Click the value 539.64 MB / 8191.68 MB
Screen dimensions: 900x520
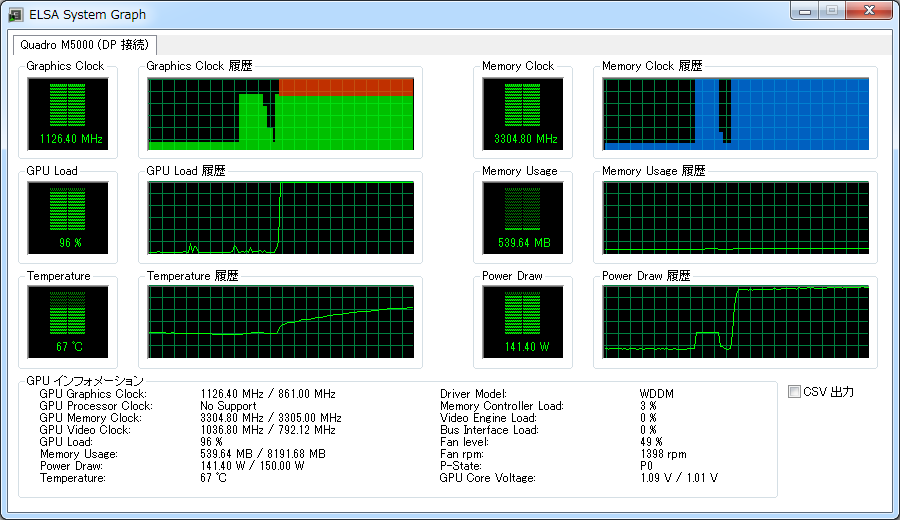tap(263, 454)
